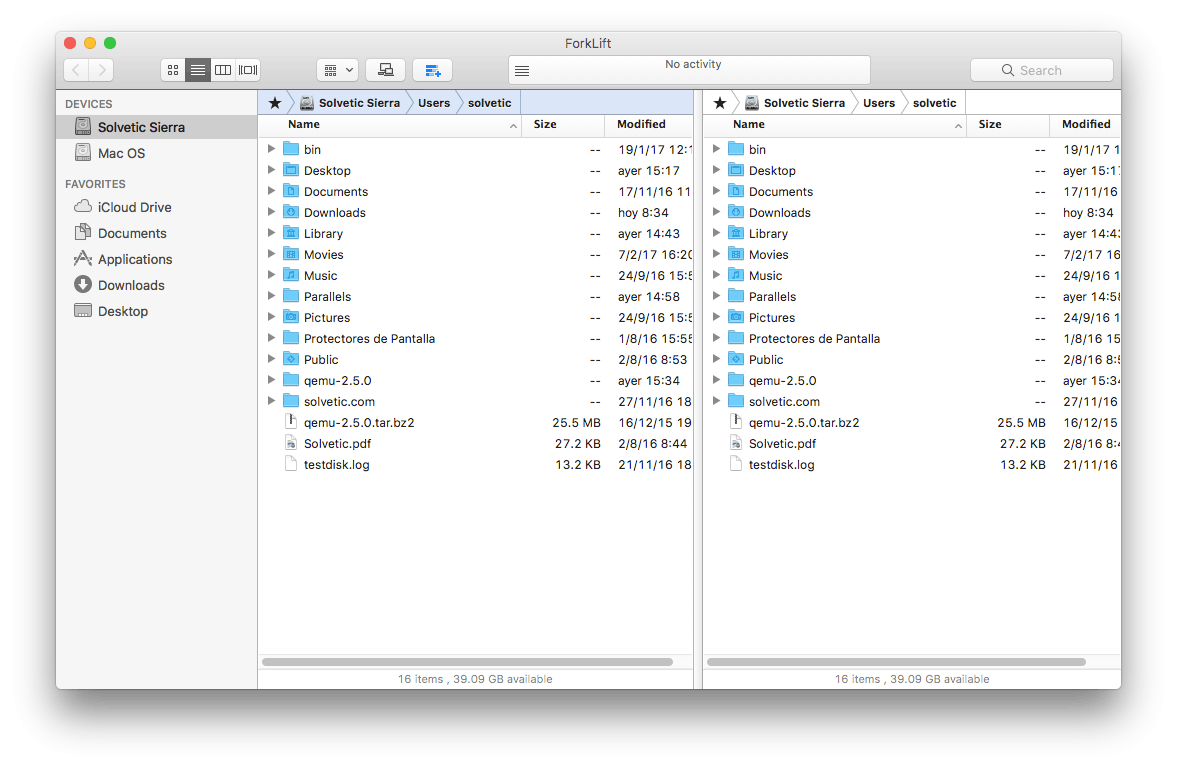Expand Movies folder in right pane
The image size is (1177, 769).
tap(716, 254)
